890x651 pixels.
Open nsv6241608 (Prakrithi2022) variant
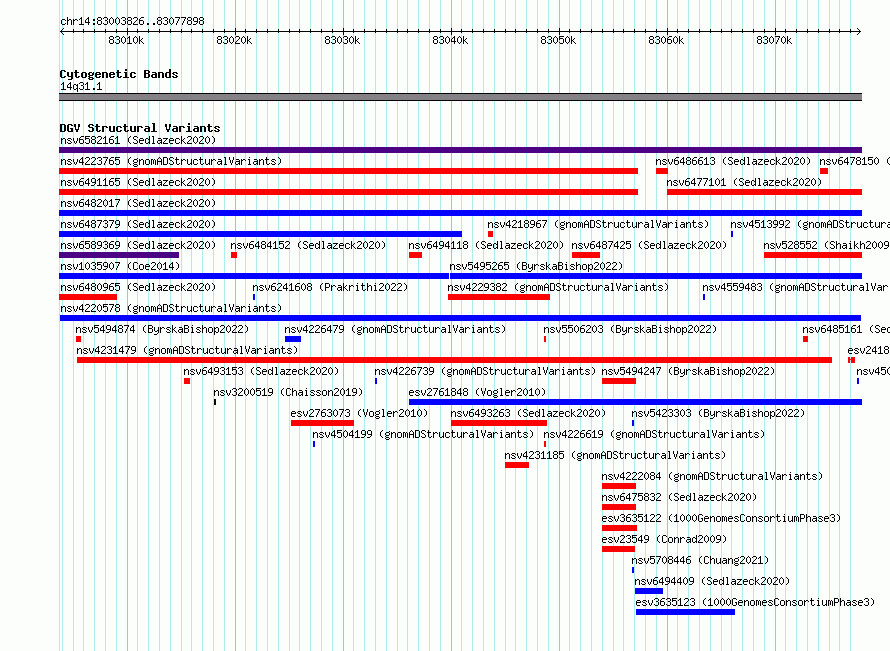pyautogui.click(x=330, y=287)
